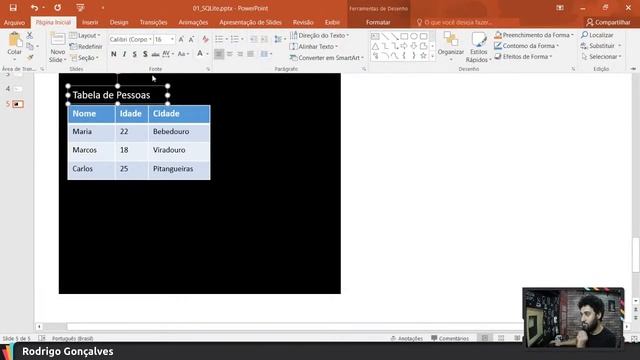640x360 pixels.
Task: Toggle strikethrough formatting
Action: (156, 54)
